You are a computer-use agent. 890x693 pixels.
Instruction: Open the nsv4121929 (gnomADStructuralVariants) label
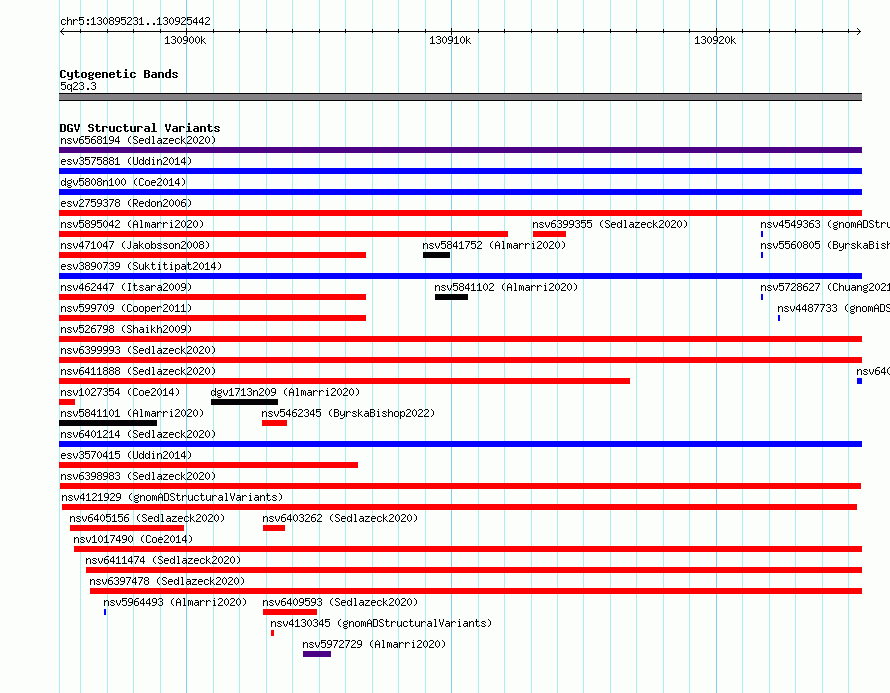(172, 497)
